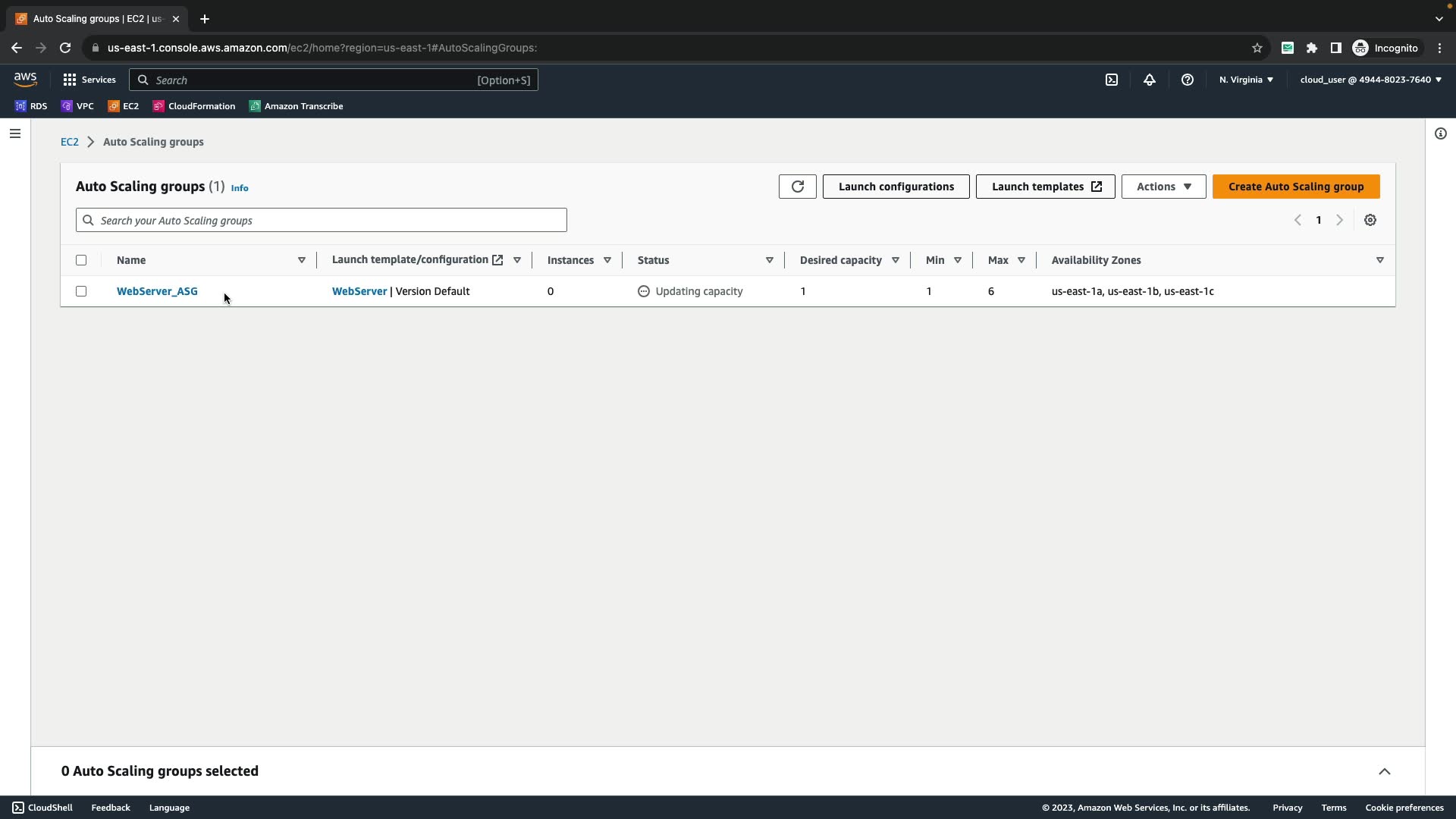1456x819 pixels.
Task: Focus the Search your Auto Scaling groups field
Action: click(322, 220)
